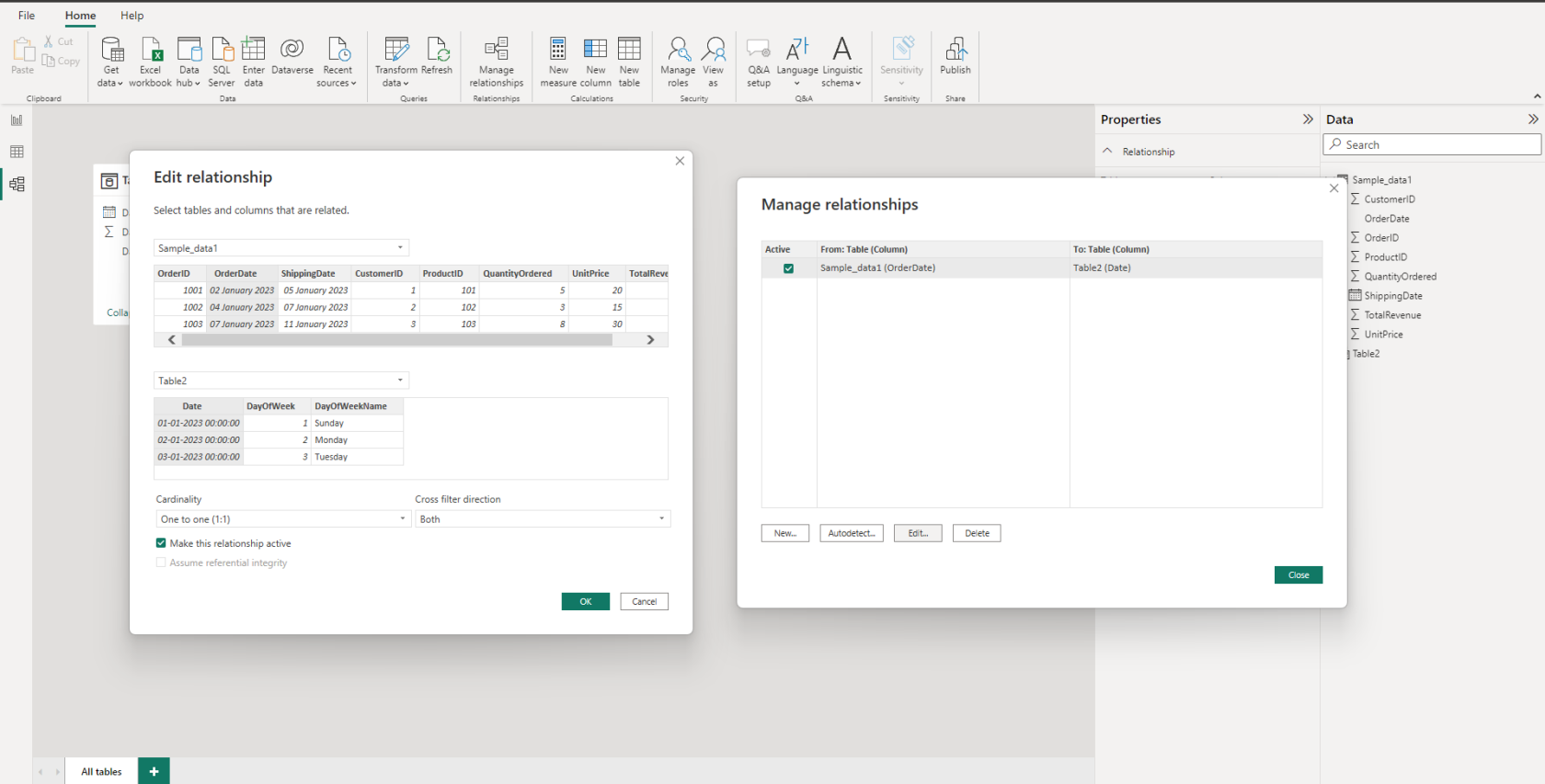Select ShippingDate field in Data pane
This screenshot has width=1545, height=784.
(1393, 296)
